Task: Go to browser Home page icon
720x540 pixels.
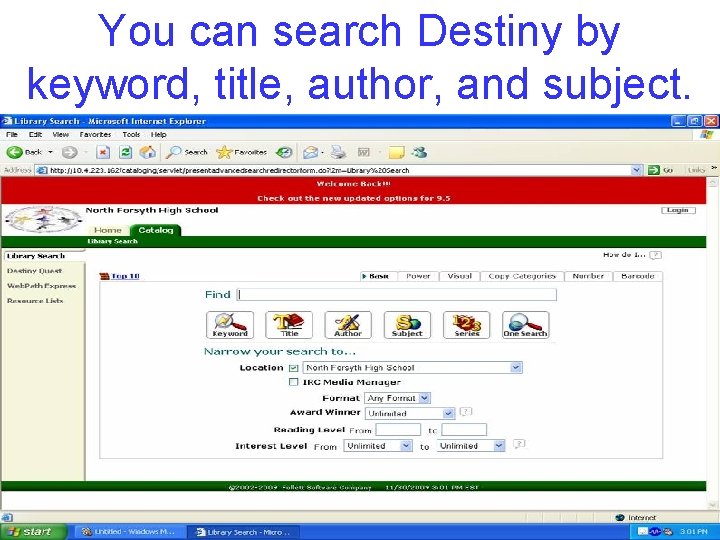Action: pyautogui.click(x=147, y=152)
